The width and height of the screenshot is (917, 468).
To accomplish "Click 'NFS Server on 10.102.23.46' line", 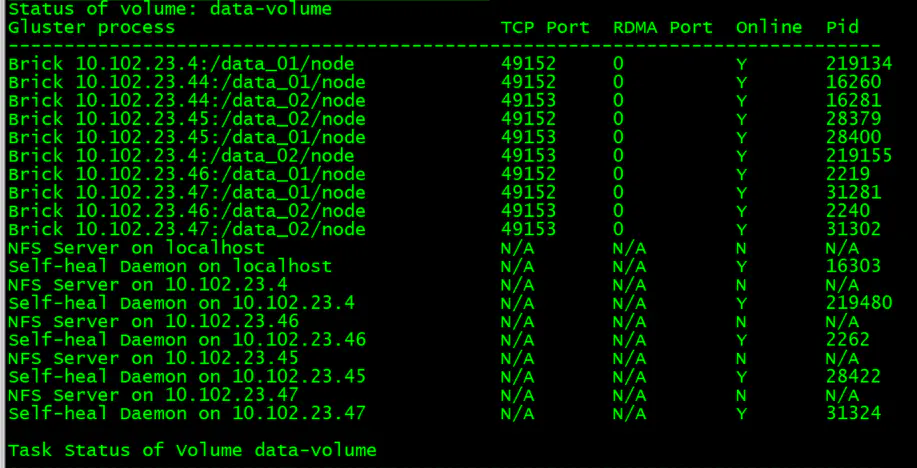I will click(x=153, y=322).
